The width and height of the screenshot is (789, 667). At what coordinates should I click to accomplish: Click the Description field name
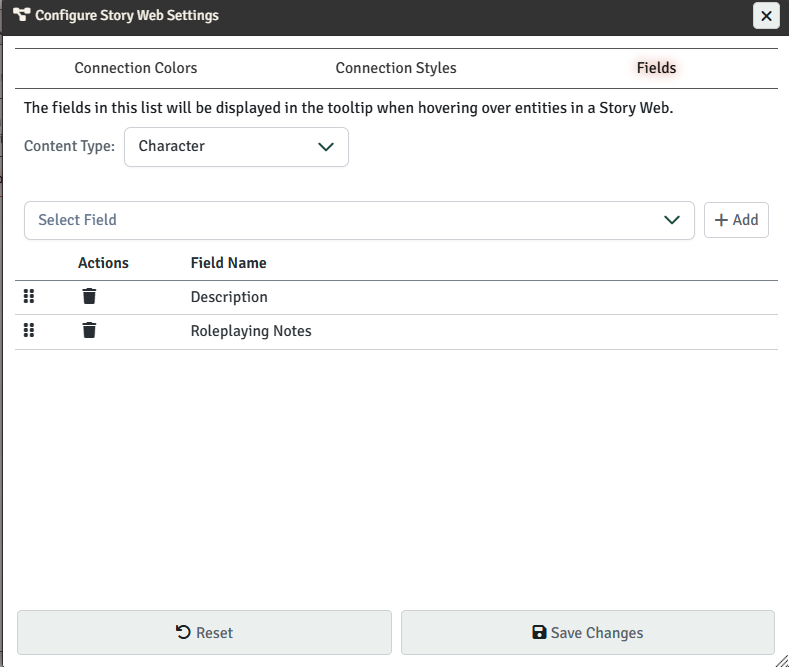pos(229,297)
